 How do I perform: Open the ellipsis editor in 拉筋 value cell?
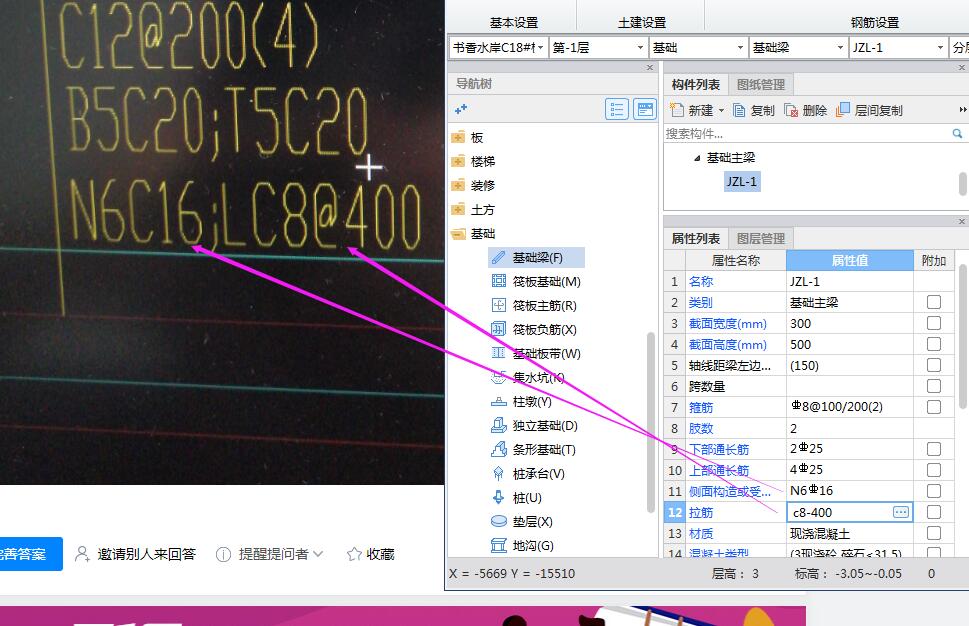901,512
